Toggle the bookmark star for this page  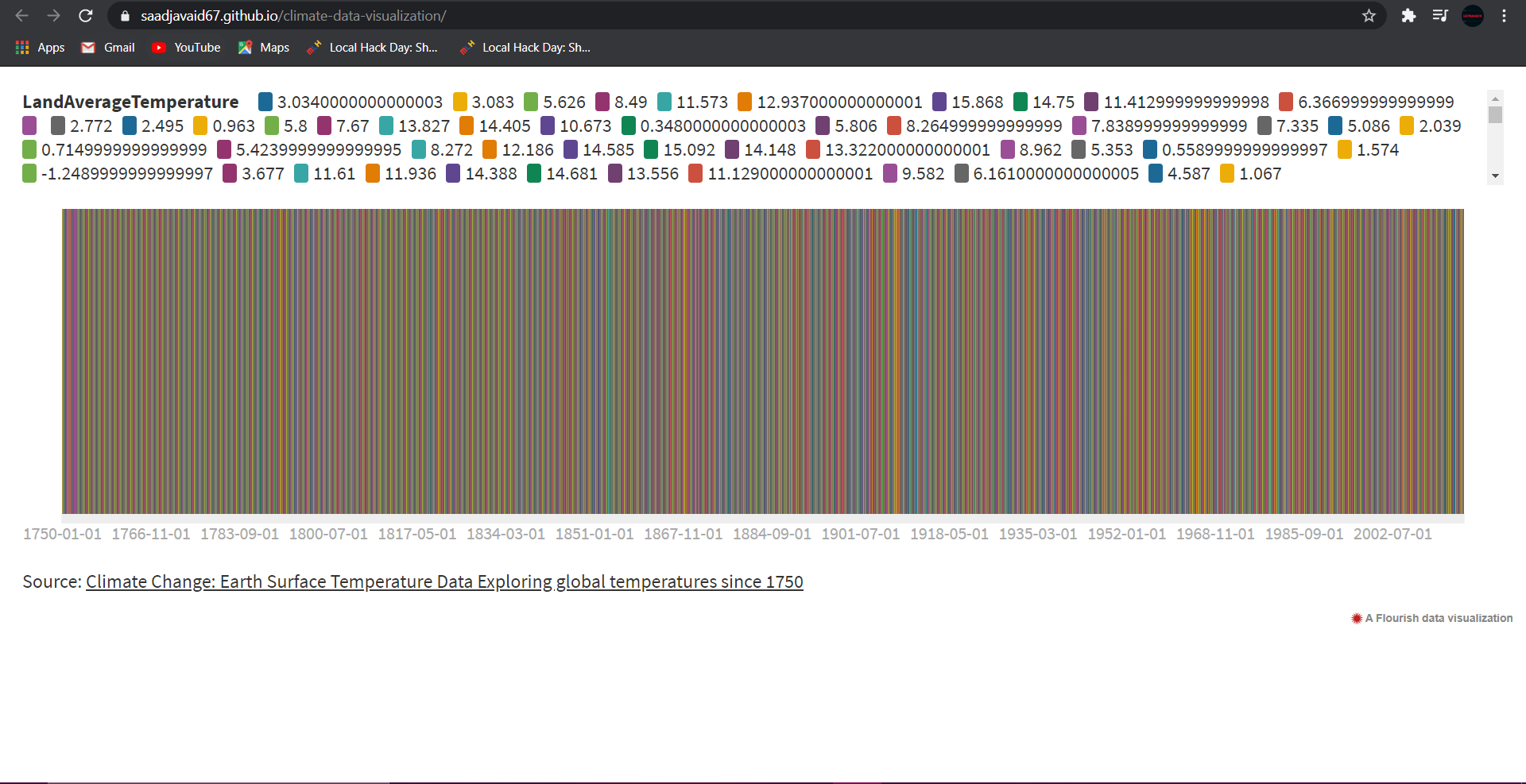click(1369, 15)
